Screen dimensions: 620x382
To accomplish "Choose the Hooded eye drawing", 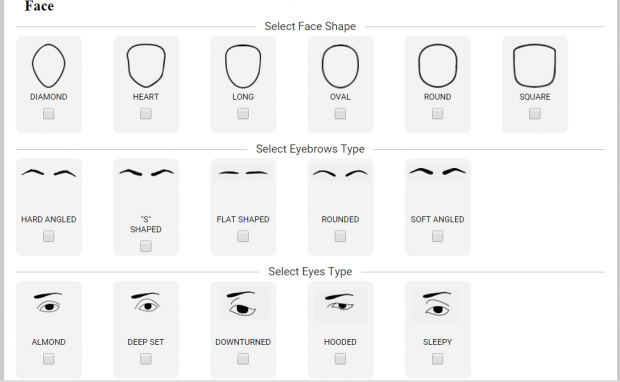I will pos(340,305).
